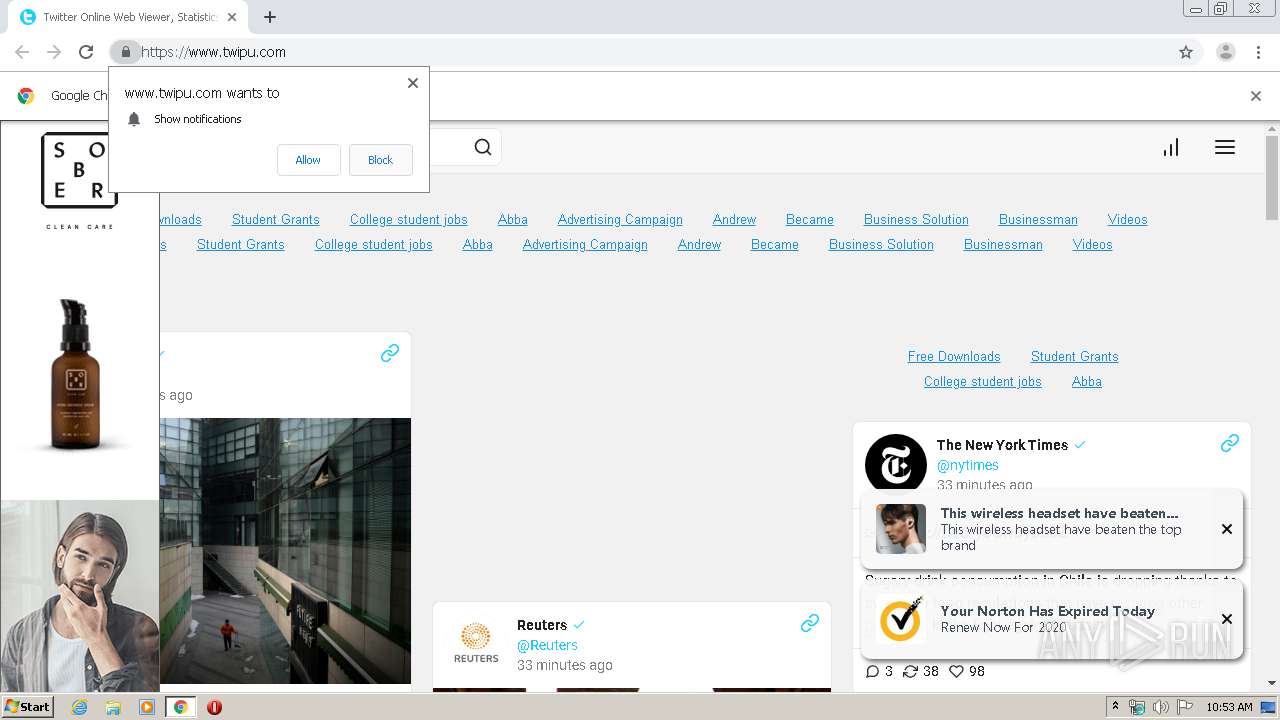Open a new browser tab

click(x=270, y=17)
